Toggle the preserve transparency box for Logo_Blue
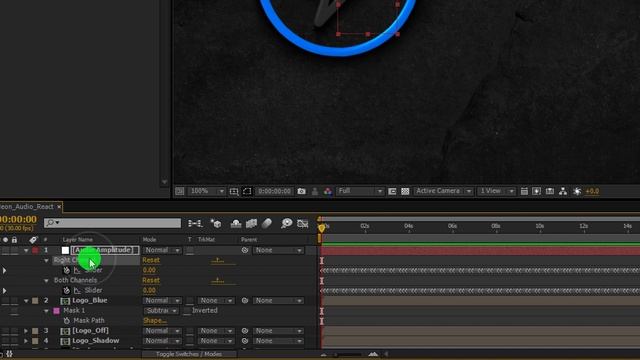 coord(190,301)
